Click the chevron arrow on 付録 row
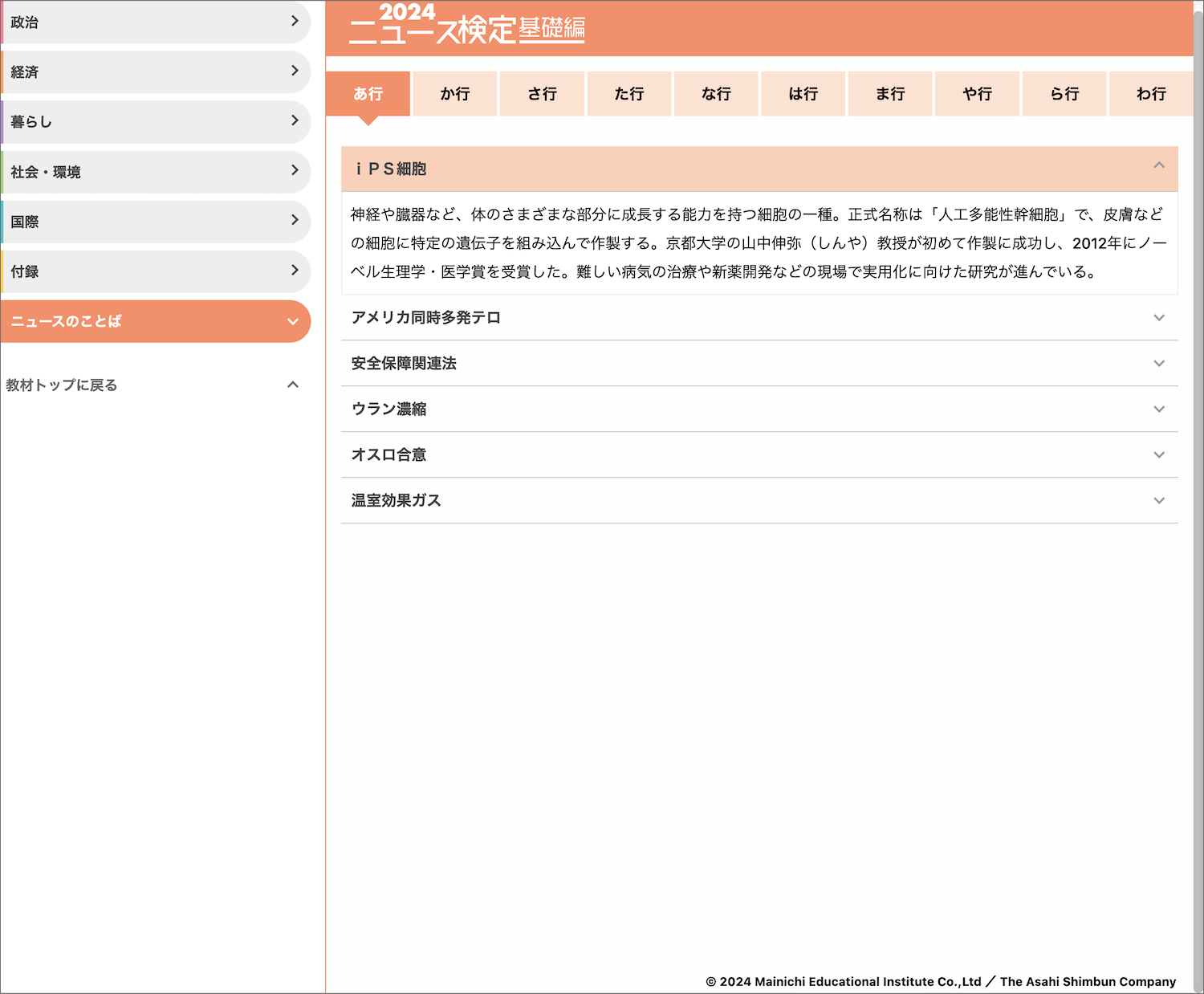1204x994 pixels. 295,270
